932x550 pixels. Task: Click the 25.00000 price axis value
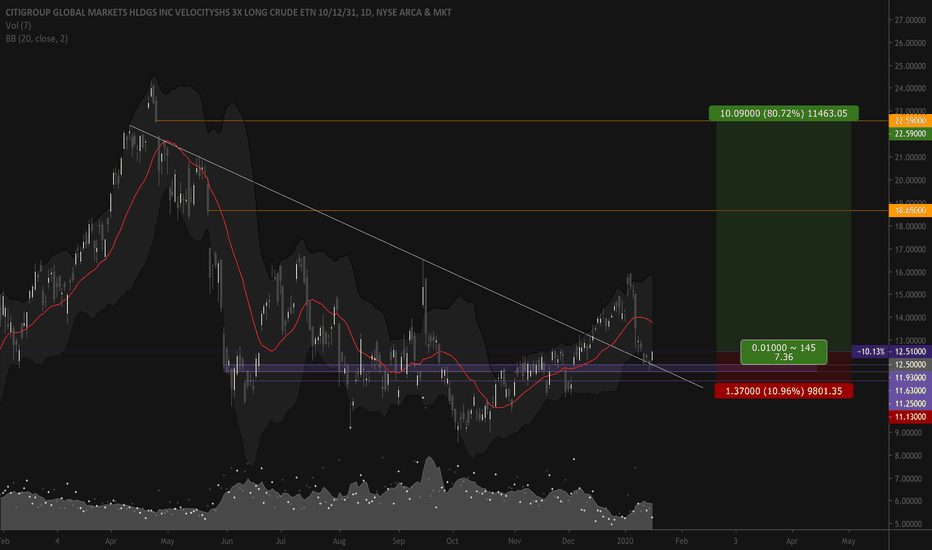(911, 66)
